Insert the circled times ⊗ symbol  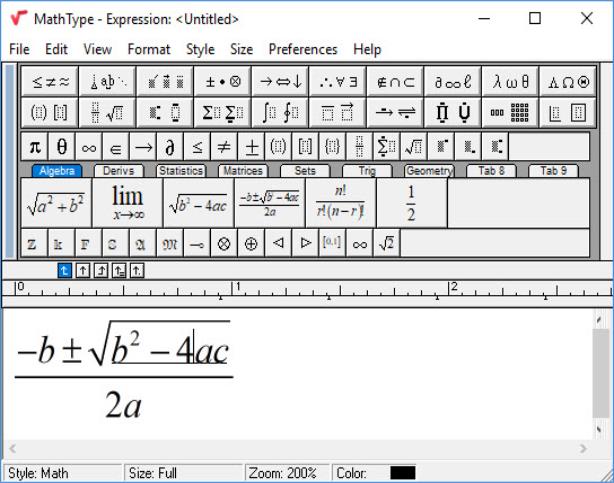click(x=224, y=244)
